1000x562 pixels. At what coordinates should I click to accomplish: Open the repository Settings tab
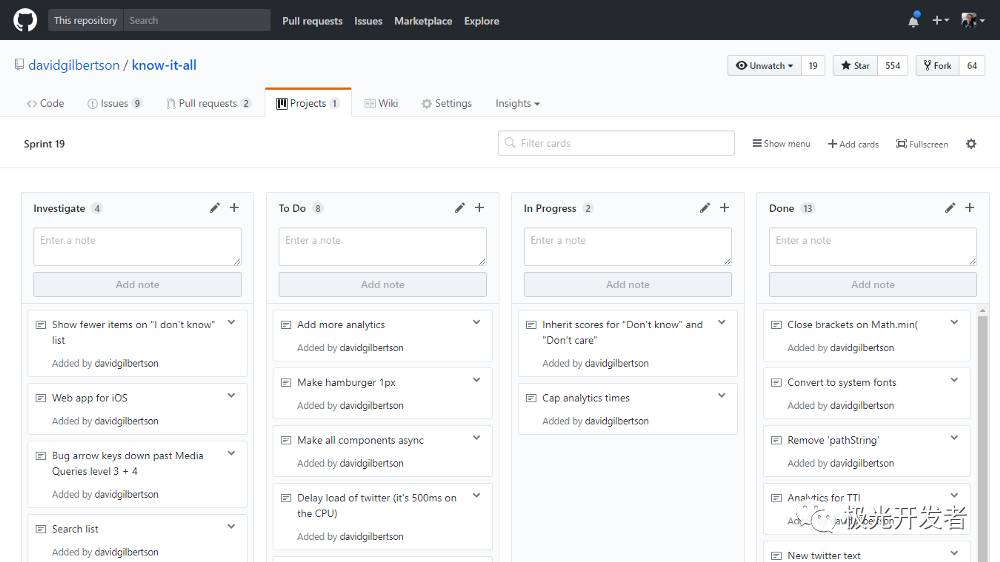[x=446, y=103]
